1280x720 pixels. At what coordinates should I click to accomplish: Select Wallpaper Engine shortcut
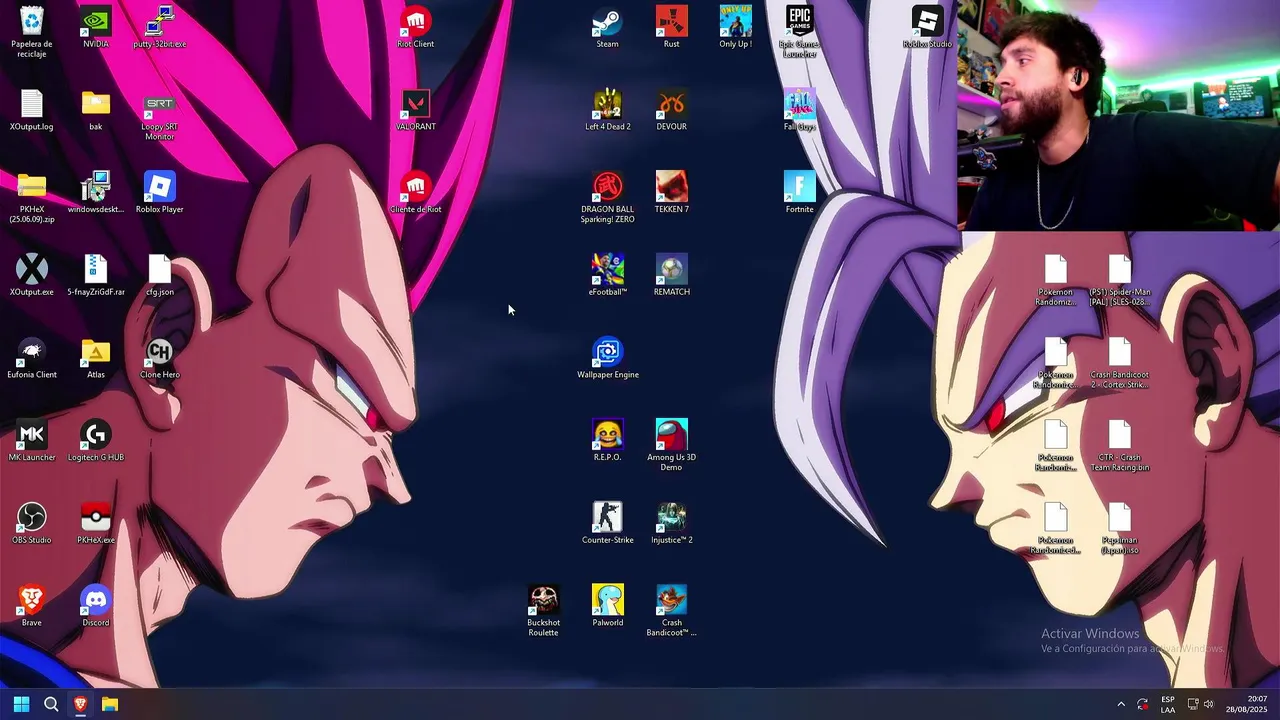click(608, 358)
